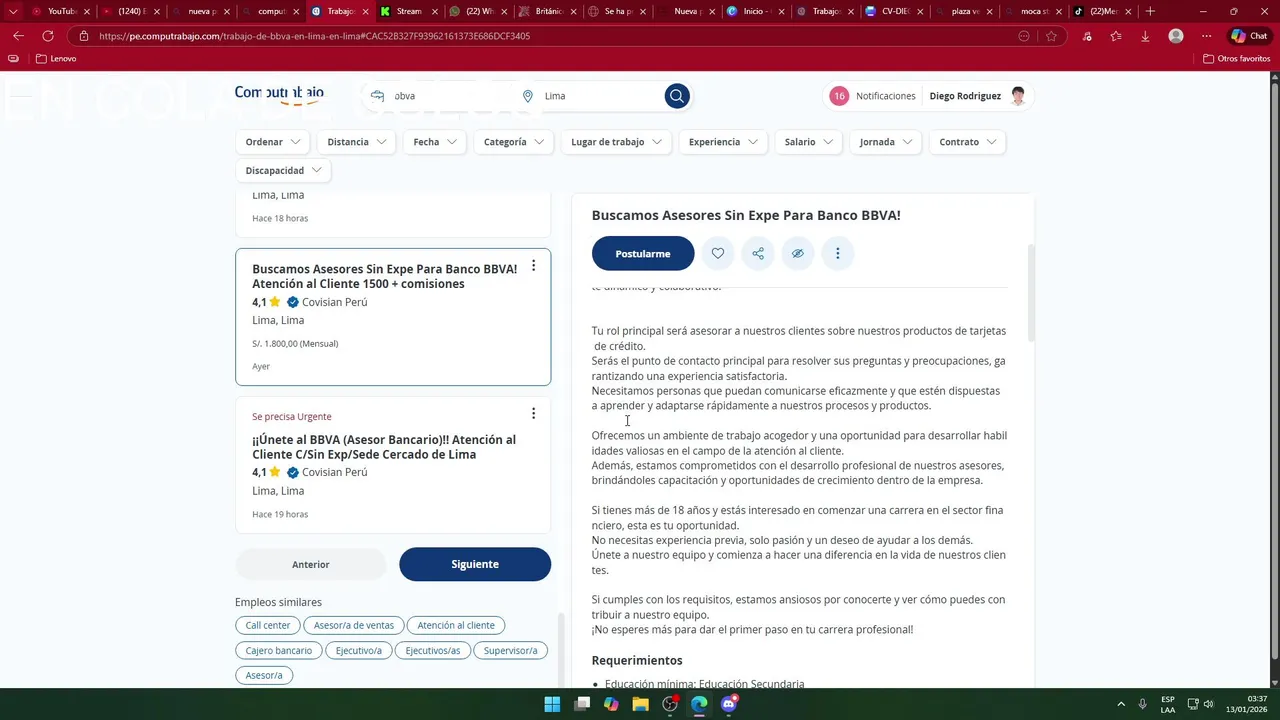The width and height of the screenshot is (1280, 720).
Task: Click the blue search magnifier button
Action: pos(677,96)
